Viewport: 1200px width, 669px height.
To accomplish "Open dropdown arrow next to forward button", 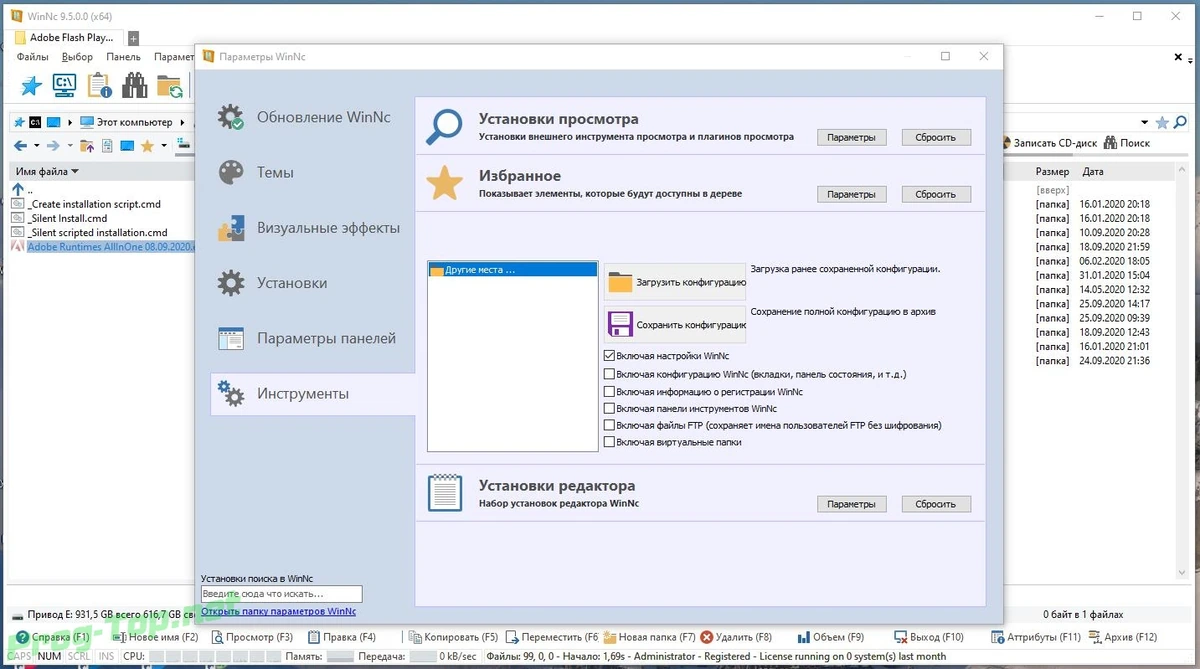I will (x=68, y=146).
